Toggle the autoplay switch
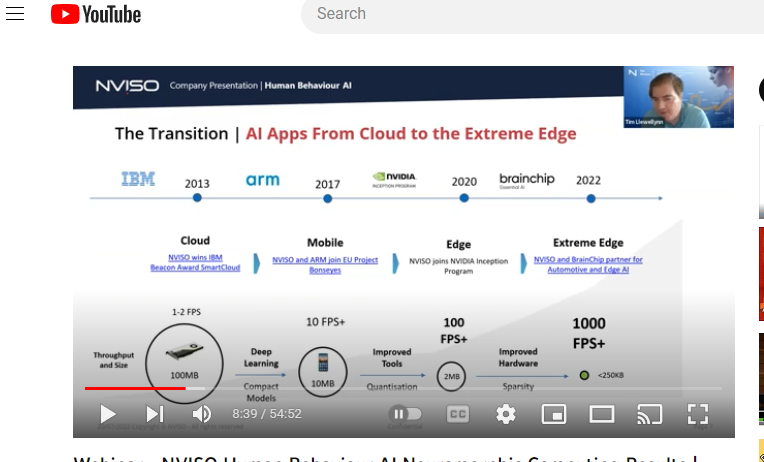Viewport: 764px width, 462px height. tap(405, 414)
